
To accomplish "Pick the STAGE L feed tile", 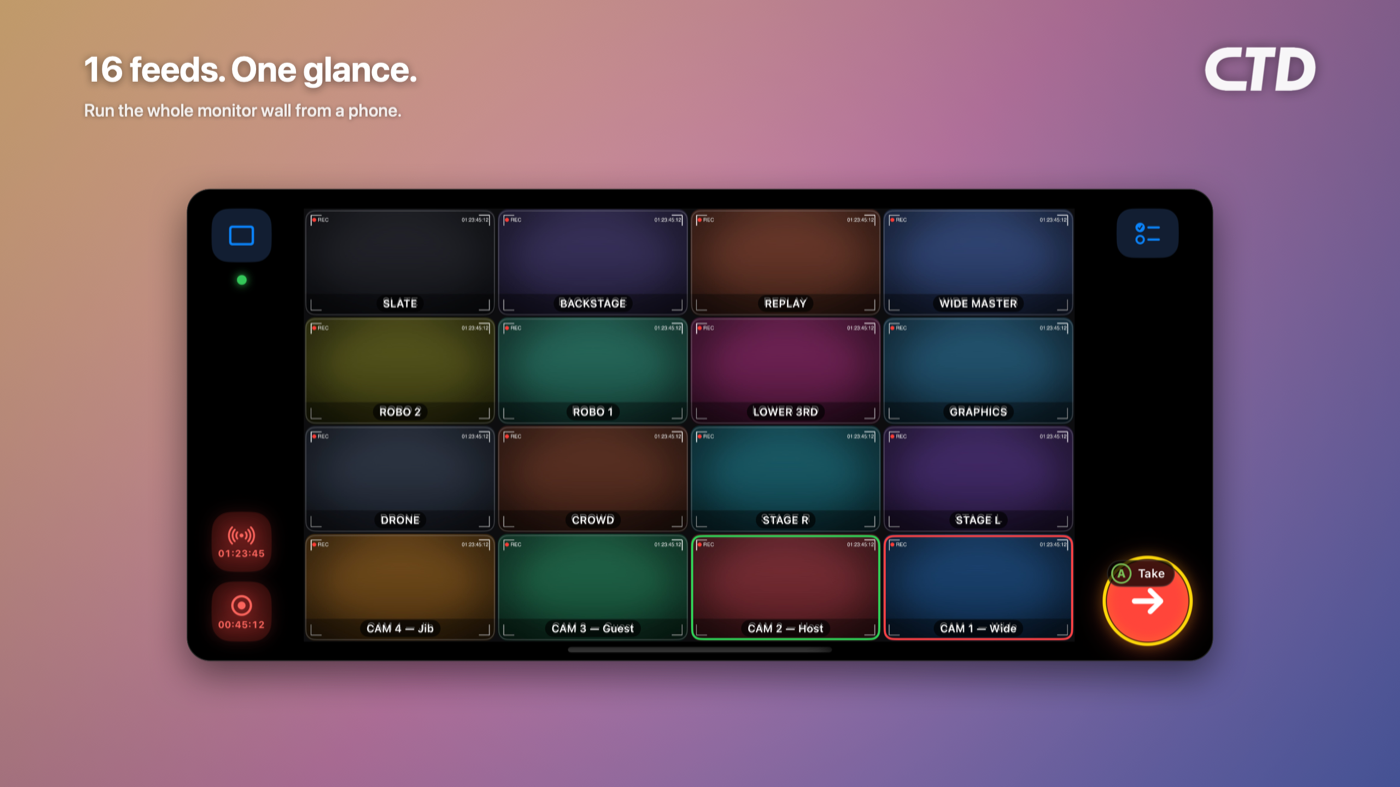I will [978, 479].
